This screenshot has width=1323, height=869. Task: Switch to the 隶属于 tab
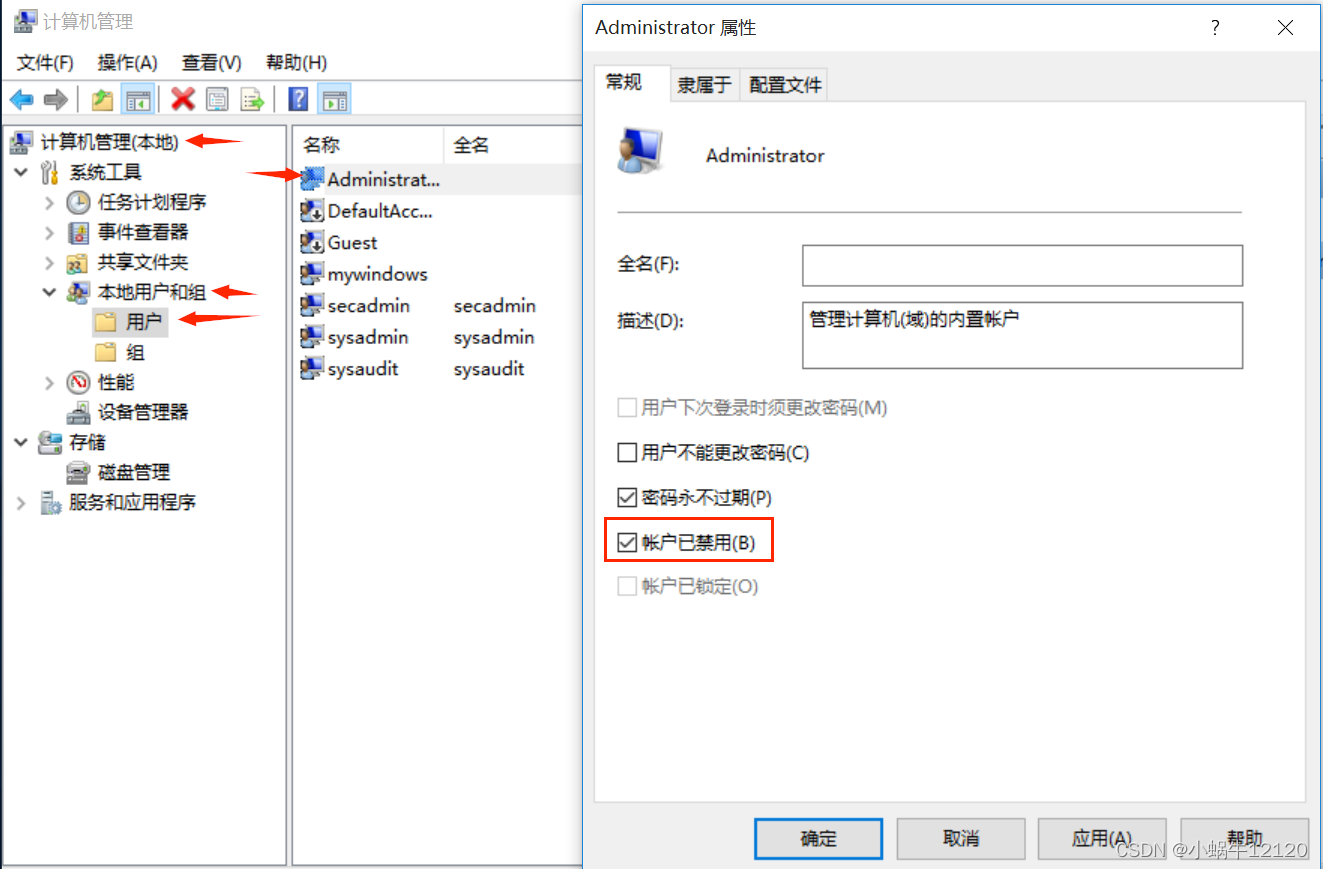(x=704, y=85)
